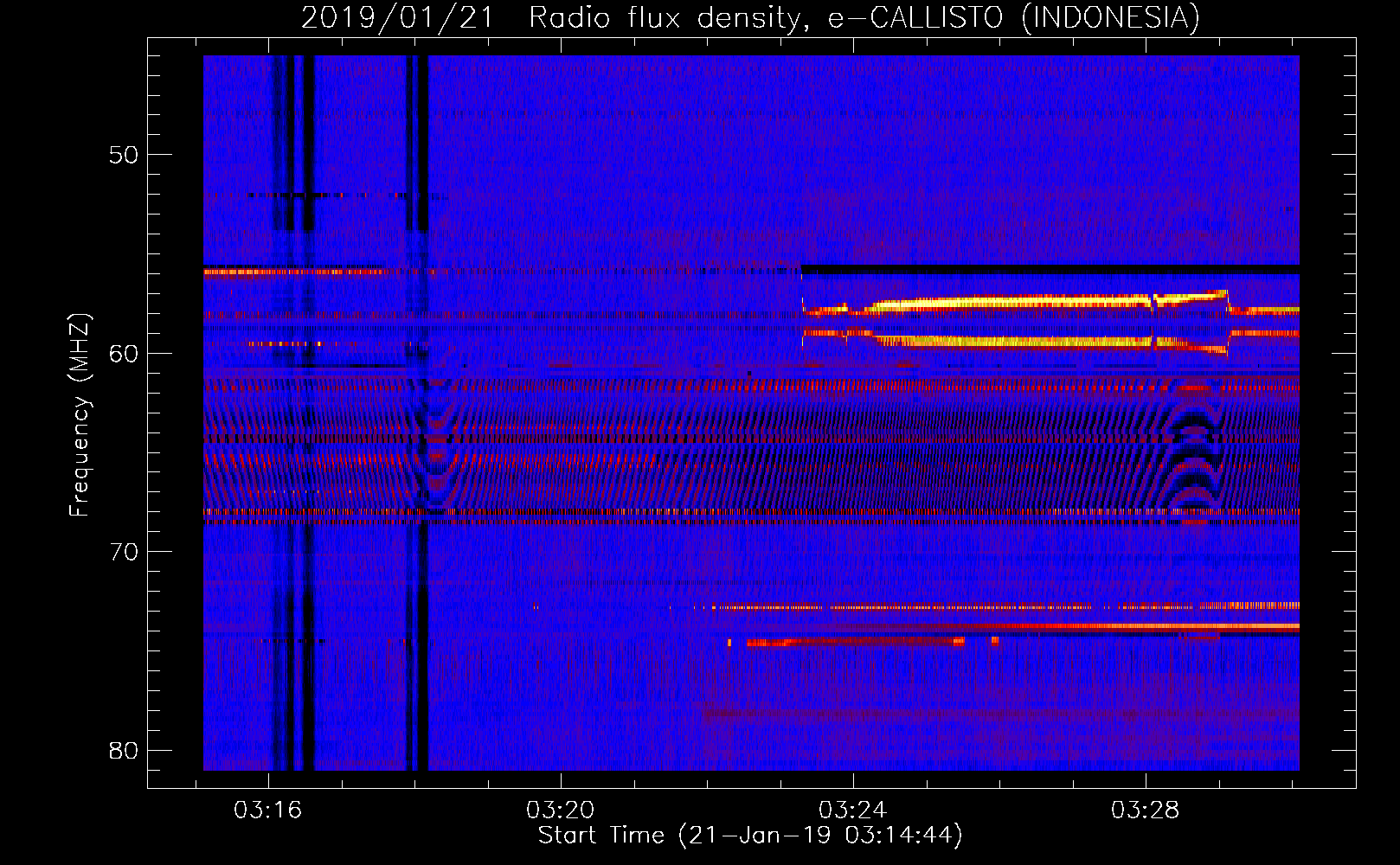Click the 50 frequency tick label
The height and width of the screenshot is (865, 1400).
[x=124, y=155]
